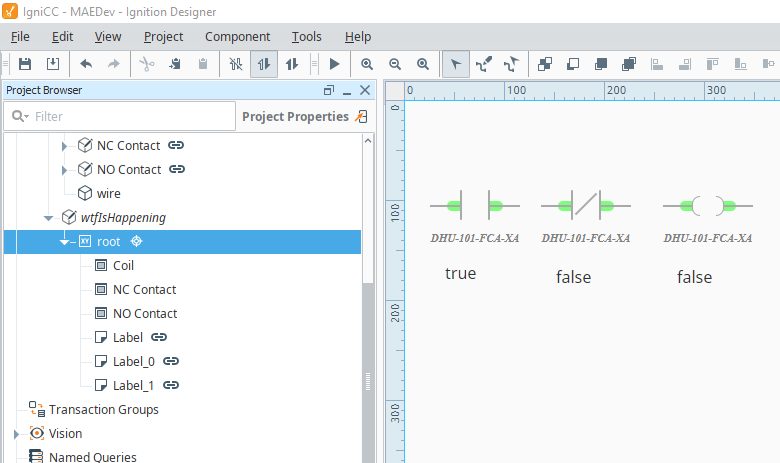The width and height of the screenshot is (780, 463).
Task: Expand the Vision tree node
Action: click(16, 434)
